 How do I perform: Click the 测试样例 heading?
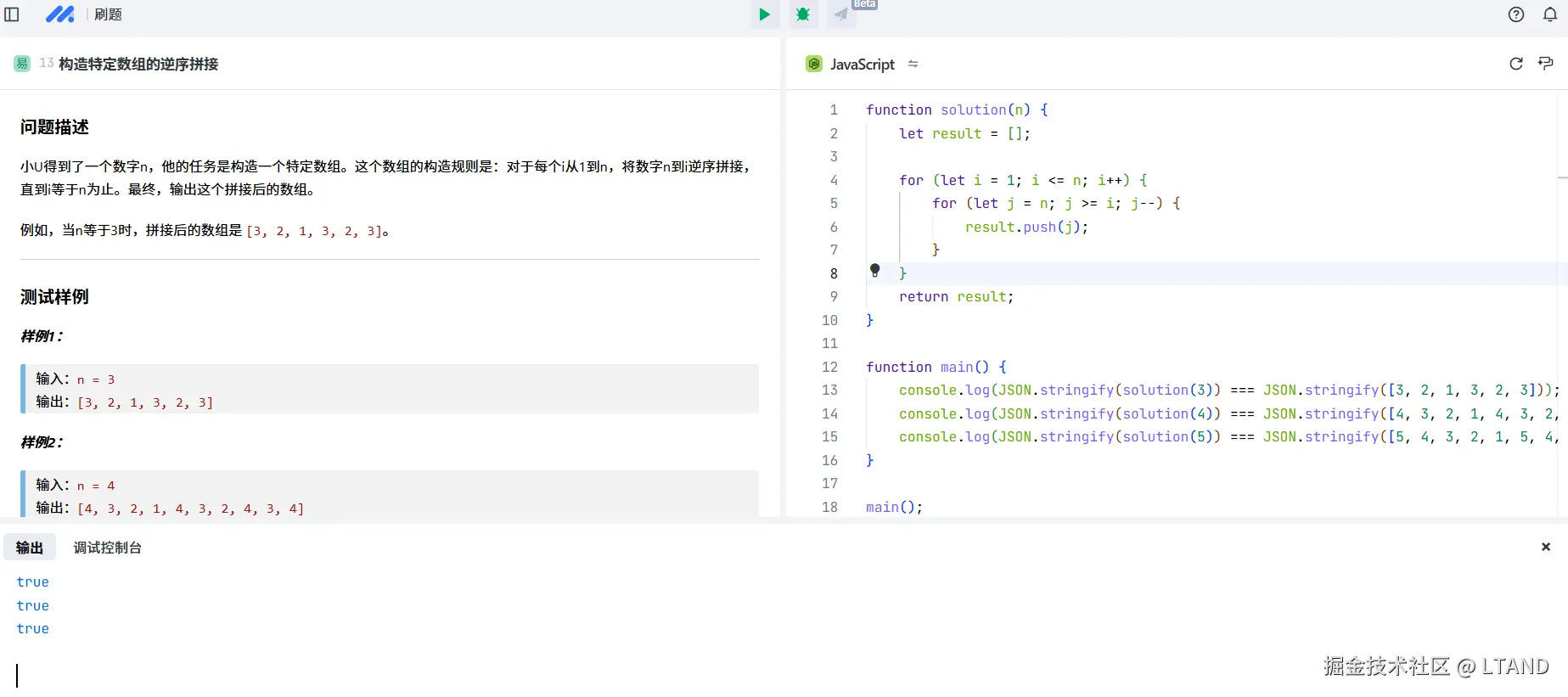click(x=54, y=297)
